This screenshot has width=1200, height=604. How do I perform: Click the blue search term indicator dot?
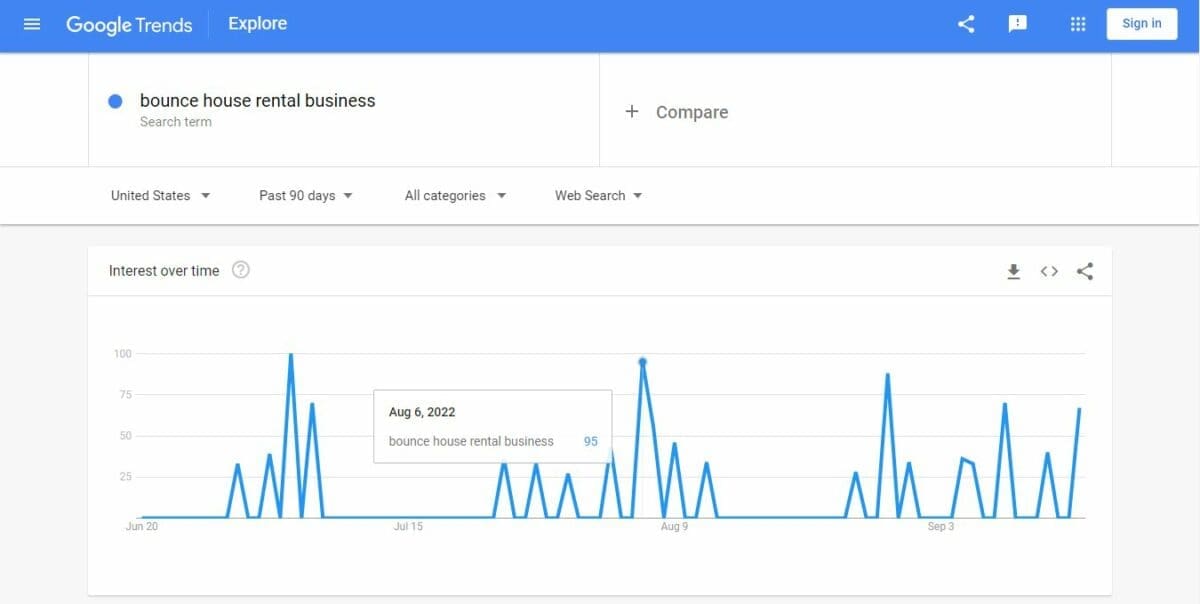tap(115, 101)
